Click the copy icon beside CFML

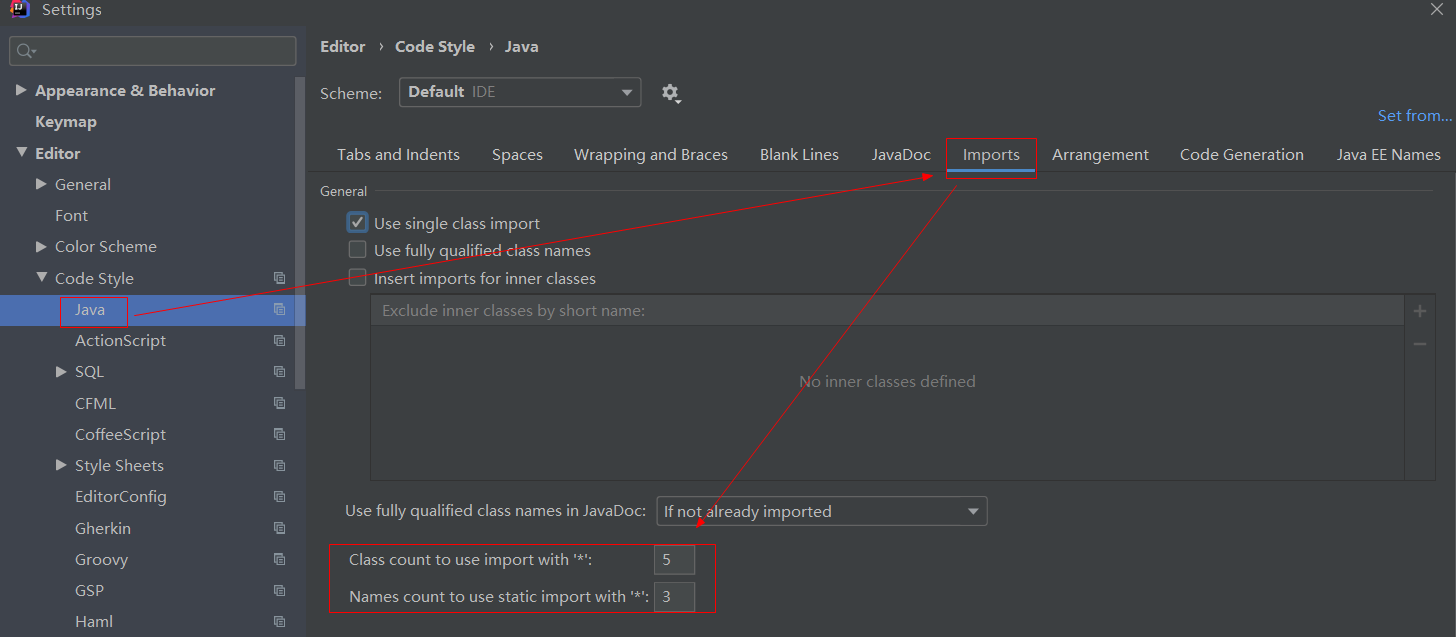(279, 404)
